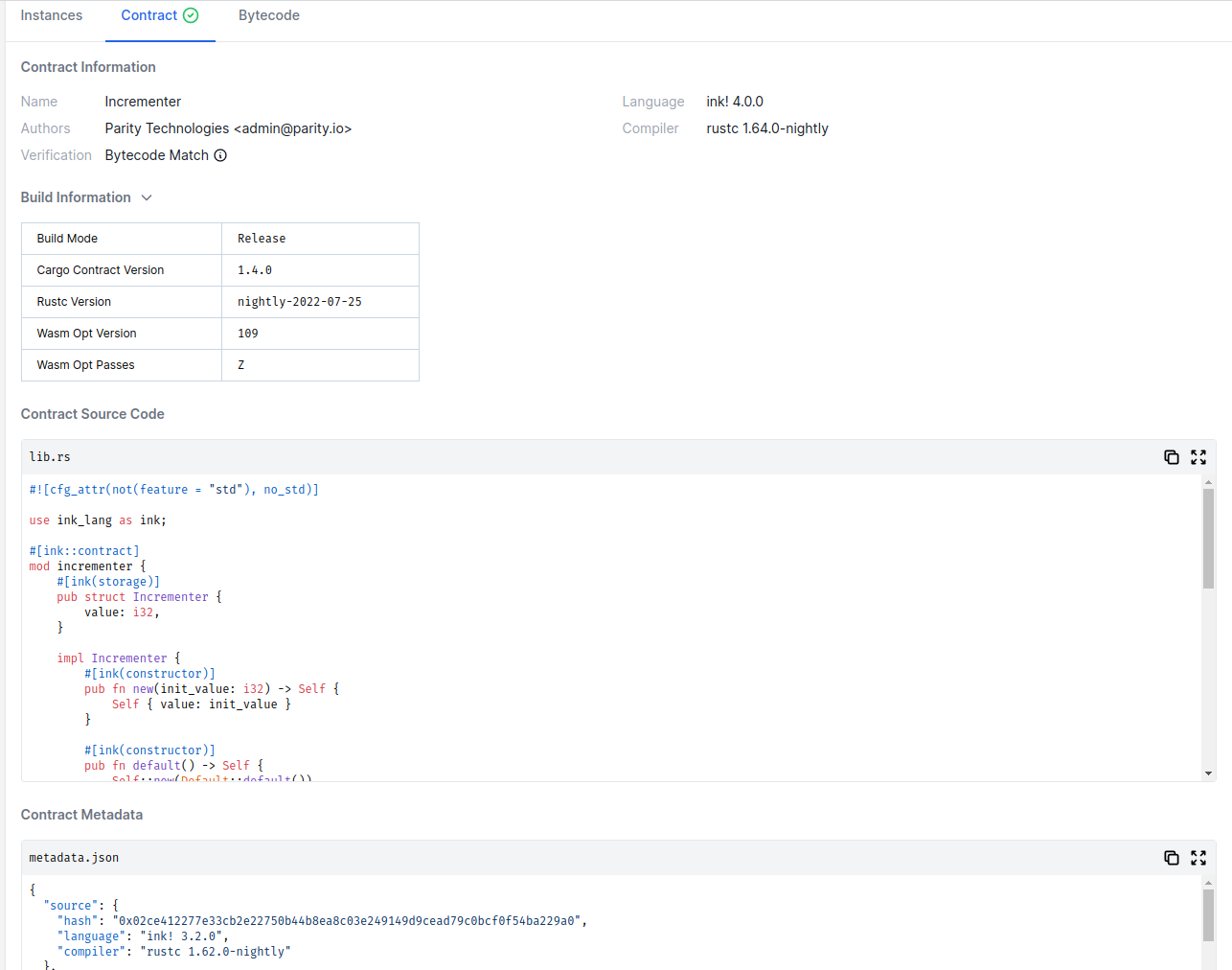This screenshot has height=970, width=1232.
Task: Click the "metadata.json" file name header
Action: coord(74,858)
